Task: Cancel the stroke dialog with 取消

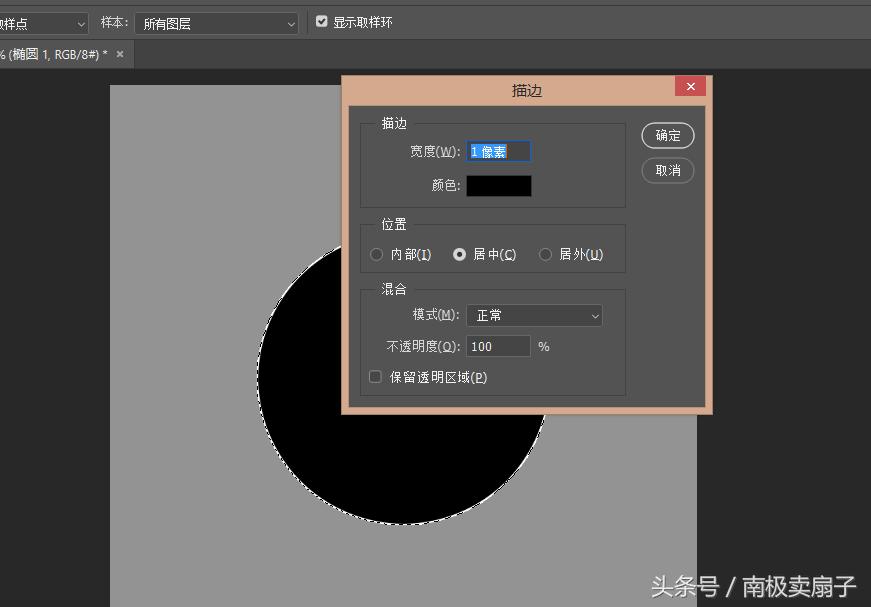Action: [x=667, y=170]
